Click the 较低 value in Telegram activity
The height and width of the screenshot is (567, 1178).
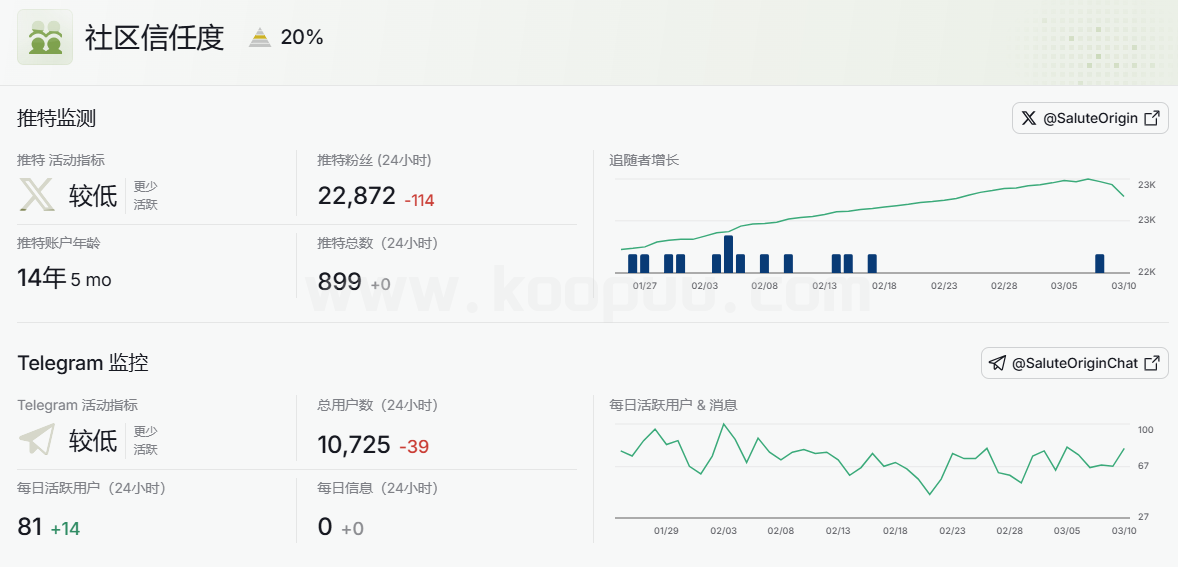click(93, 440)
